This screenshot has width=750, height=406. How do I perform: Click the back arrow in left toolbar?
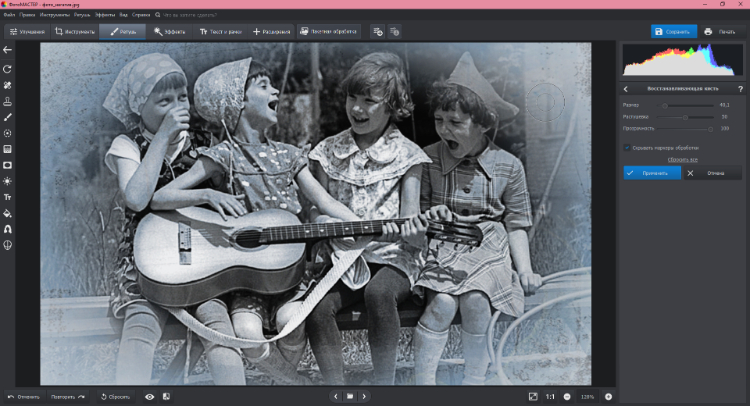[x=8, y=49]
